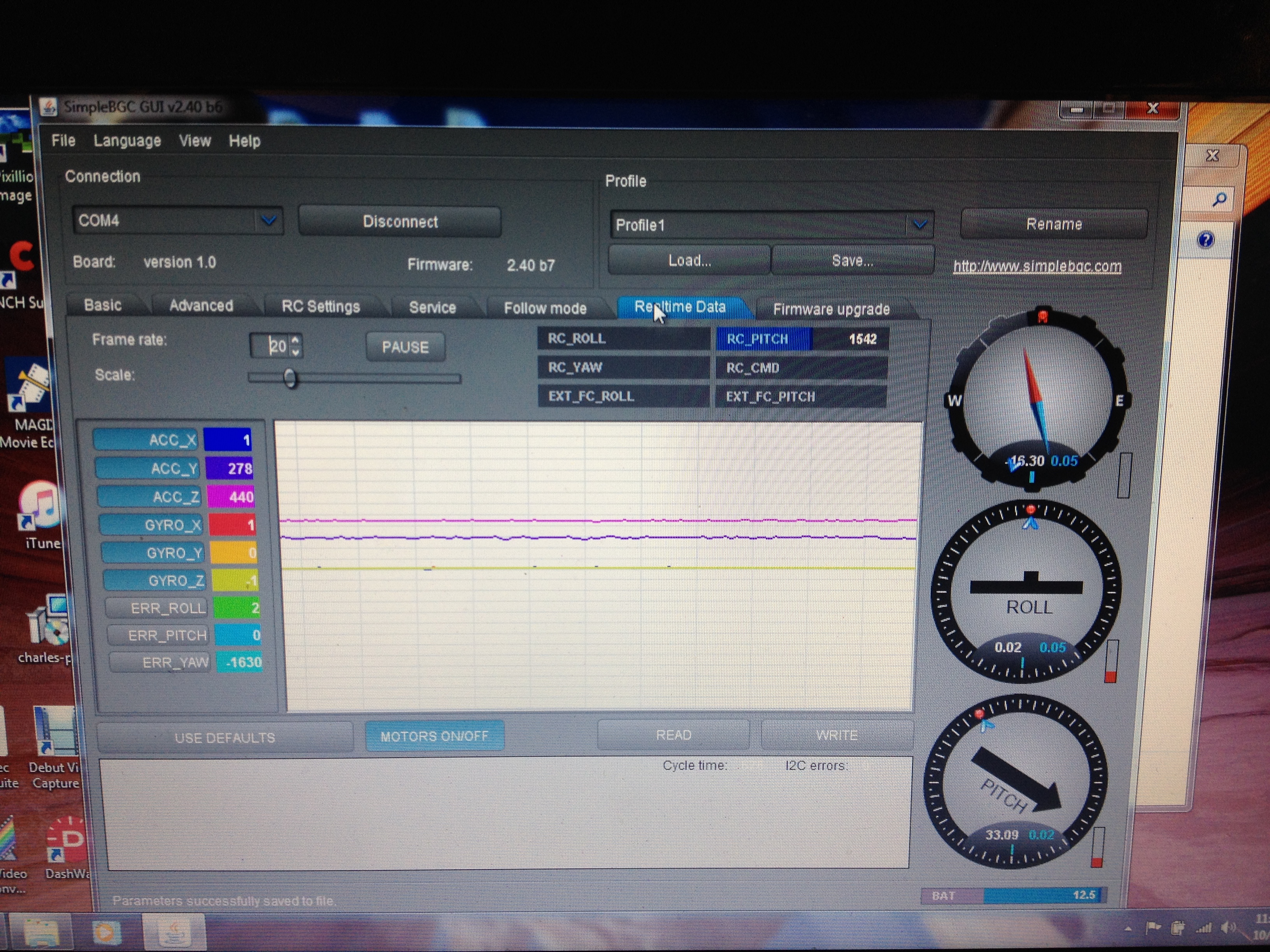
Task: Click the compass heading gauge
Action: (1037, 399)
